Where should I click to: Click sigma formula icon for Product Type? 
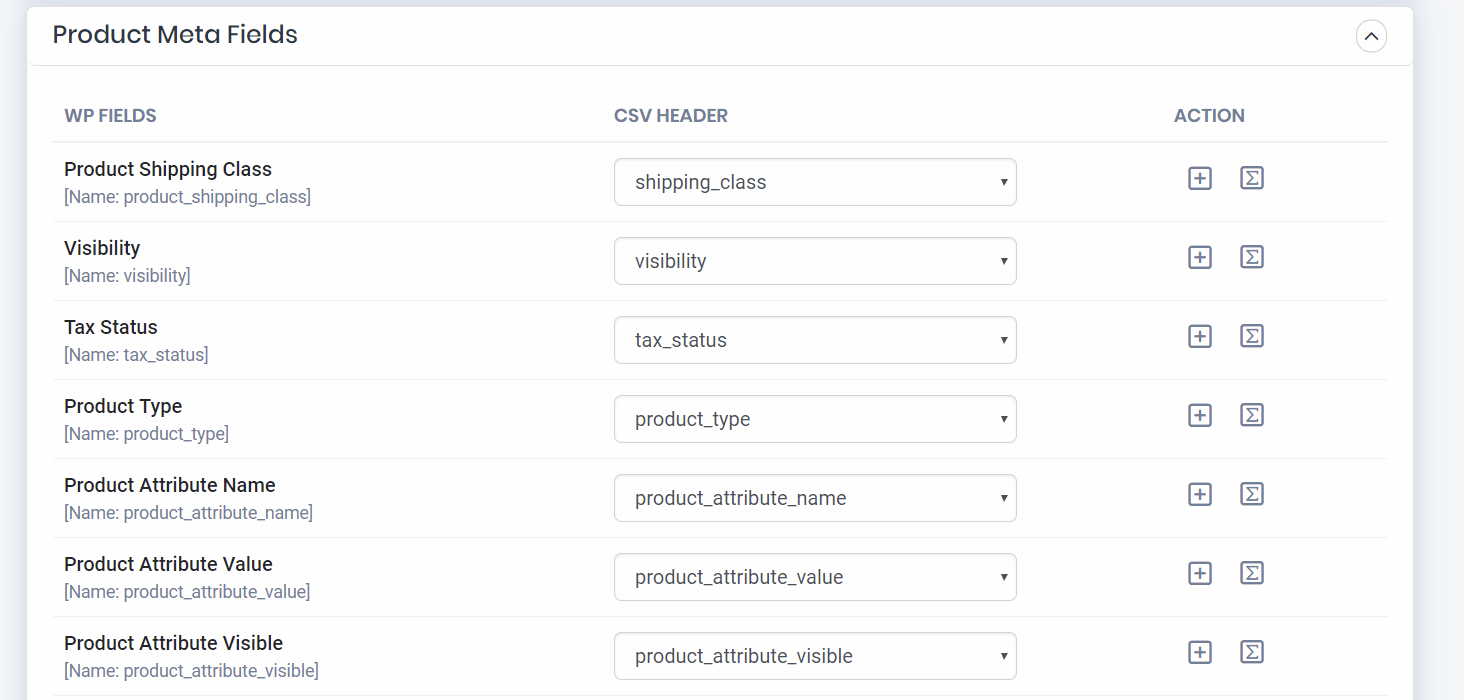pos(1252,415)
